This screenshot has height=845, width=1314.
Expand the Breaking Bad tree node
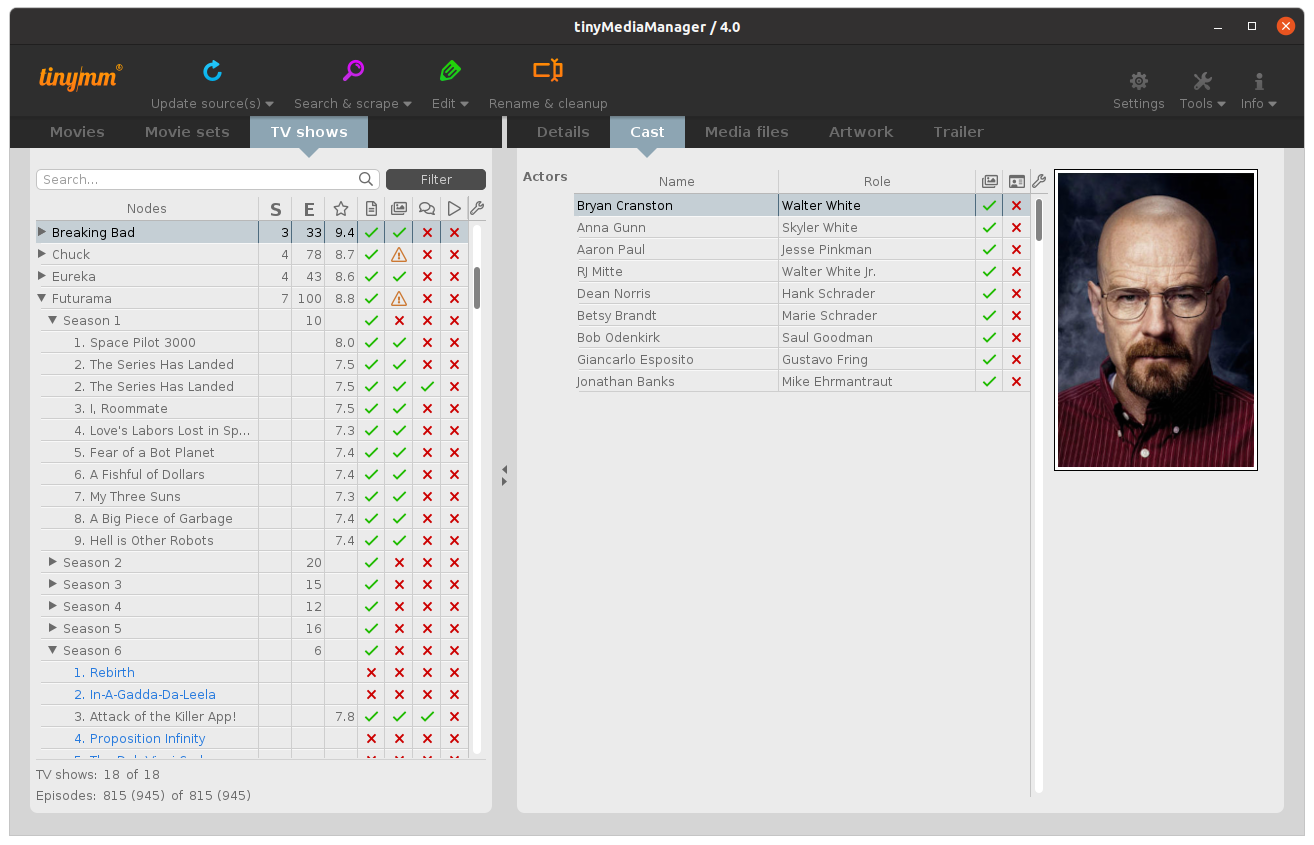click(42, 232)
